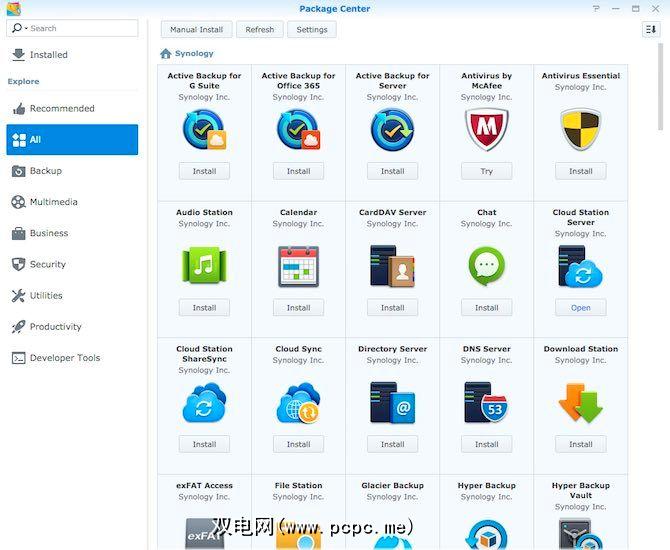Select the Cloud Sync icon
This screenshot has width=670, height=550.
click(x=298, y=403)
